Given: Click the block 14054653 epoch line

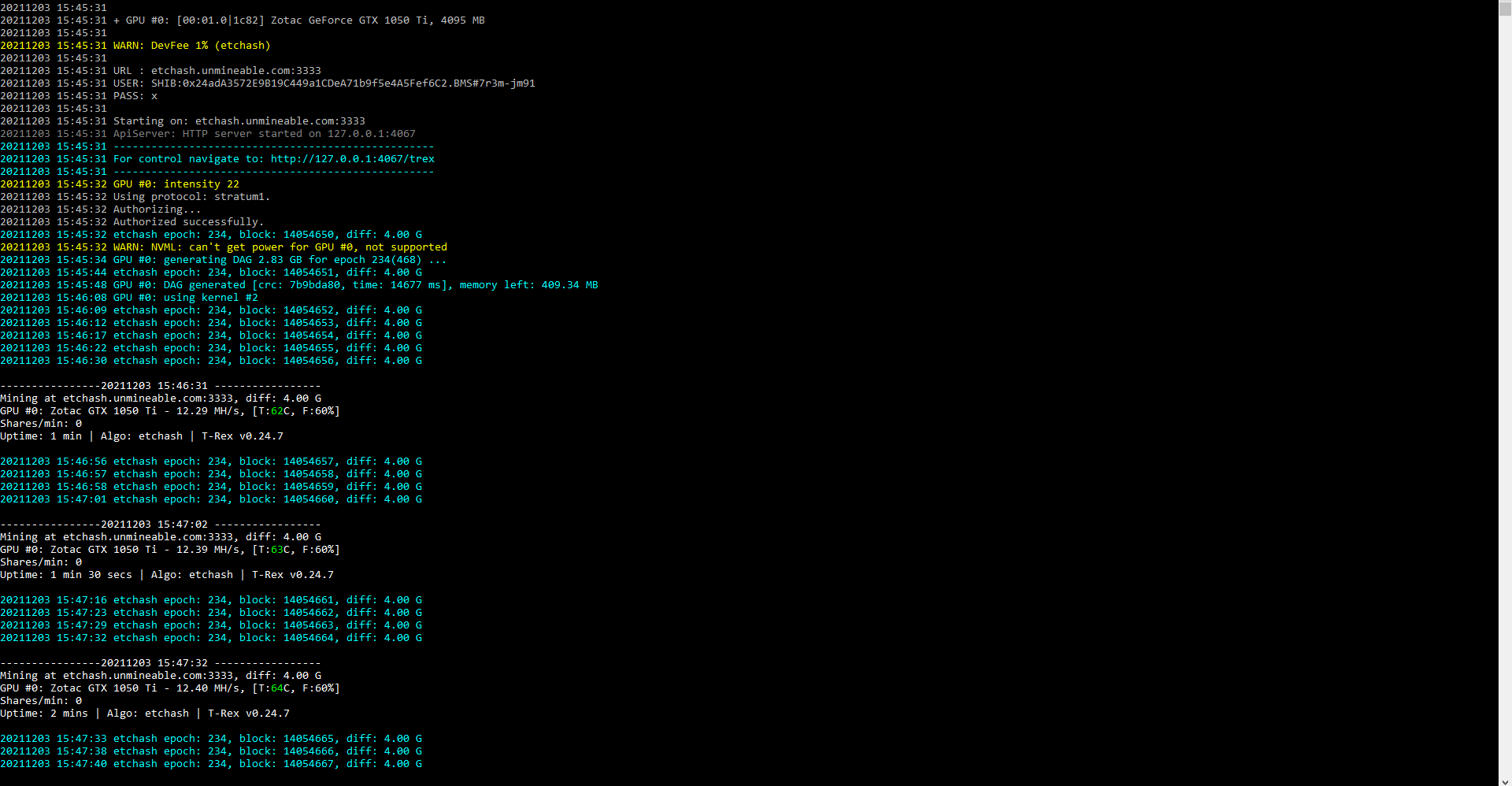Looking at the screenshot, I should click(x=211, y=323).
